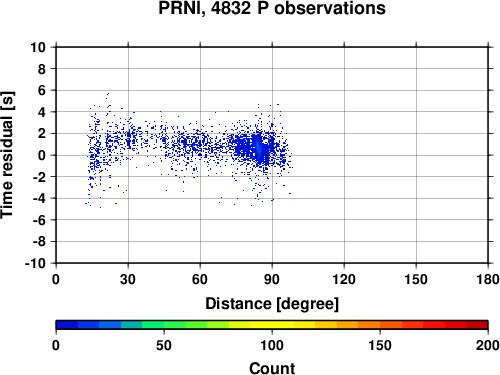The height and width of the screenshot is (375, 500).
Task: Click the colorbar tick label "50"
Action: (x=164, y=345)
